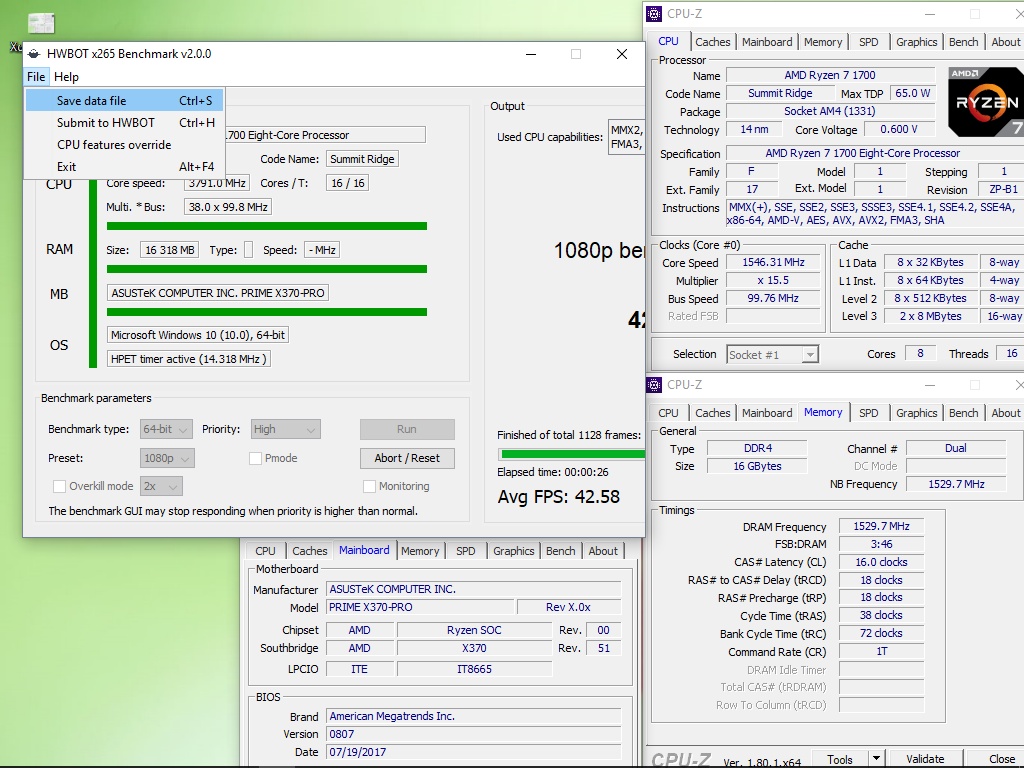This screenshot has height=768, width=1024.
Task: Open the Preset 1080p dropdown
Action: (x=167, y=458)
